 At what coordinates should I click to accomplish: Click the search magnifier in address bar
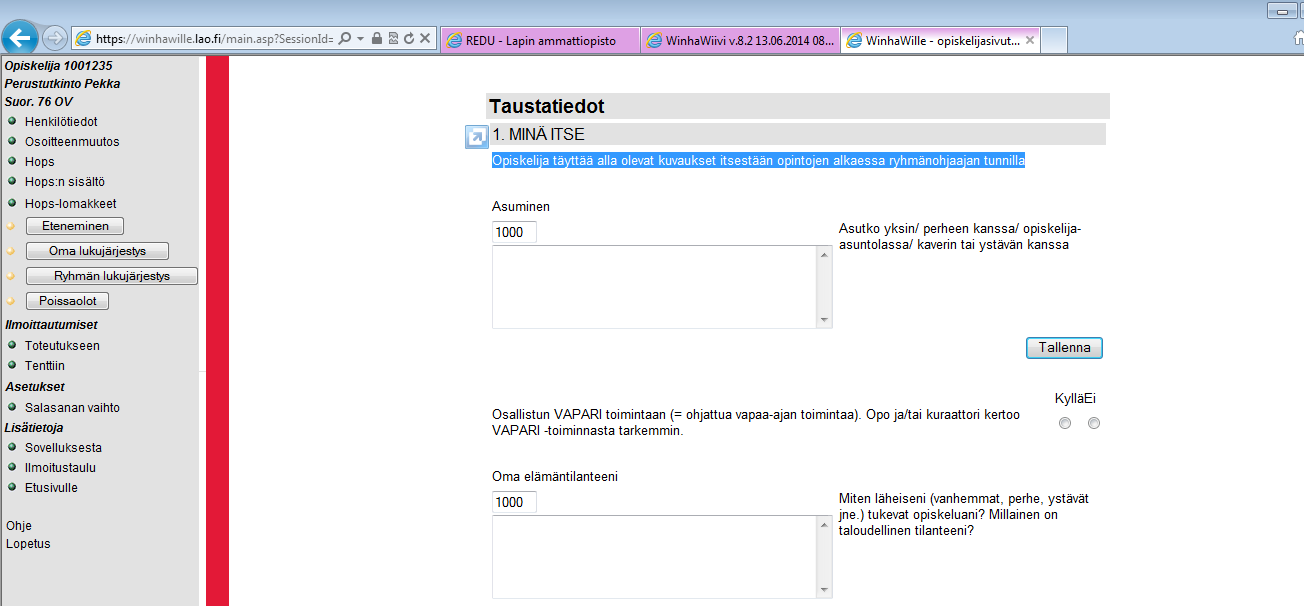point(345,39)
